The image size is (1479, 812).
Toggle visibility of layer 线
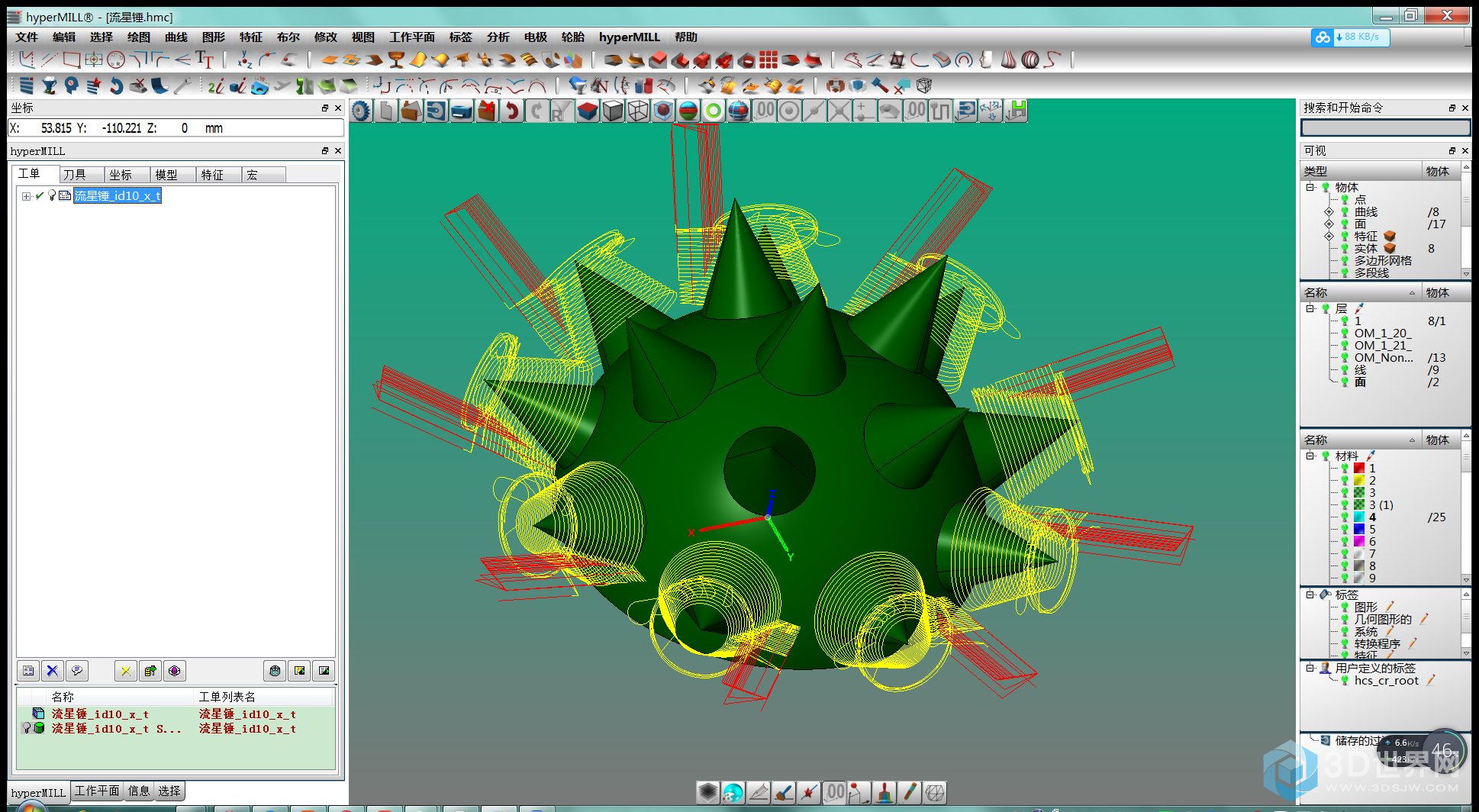1345,370
